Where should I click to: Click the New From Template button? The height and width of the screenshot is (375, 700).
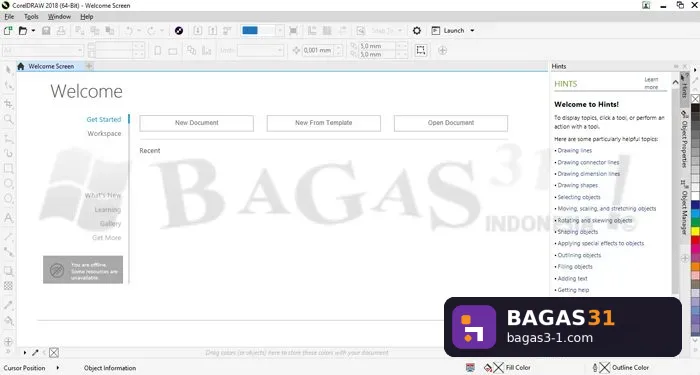point(324,123)
